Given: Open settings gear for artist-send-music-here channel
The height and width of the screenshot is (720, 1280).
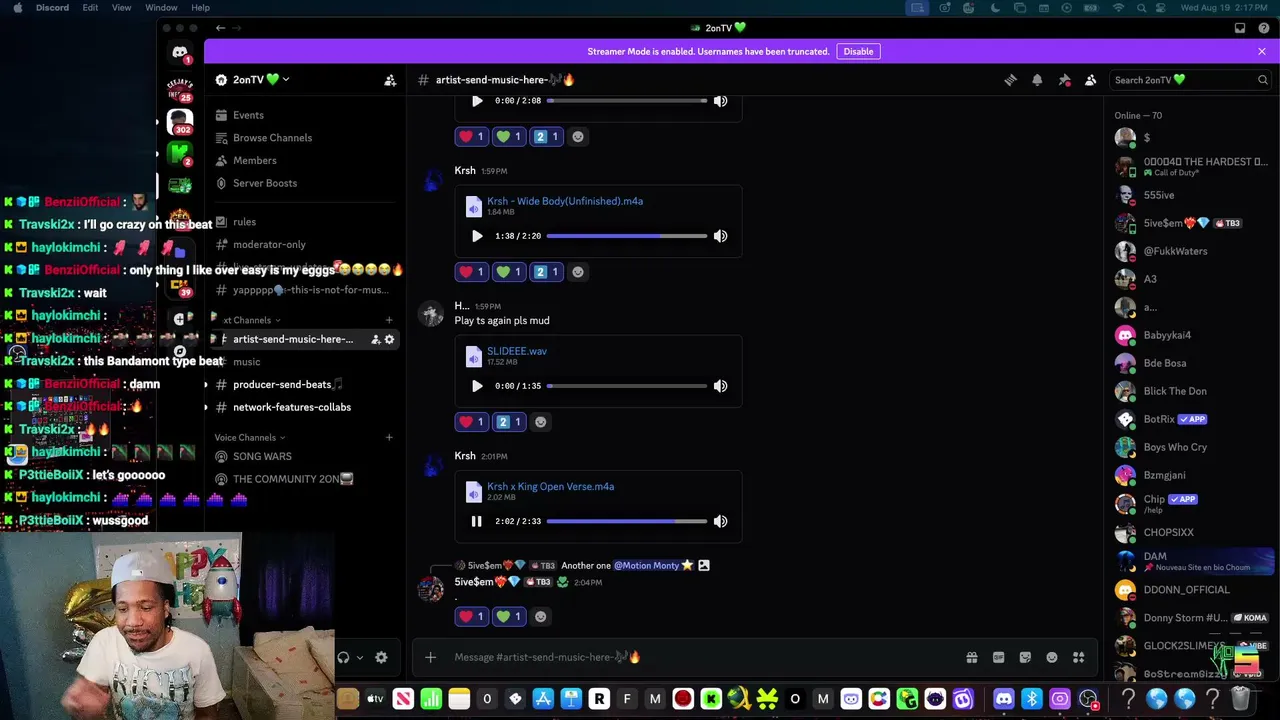Looking at the screenshot, I should point(389,339).
